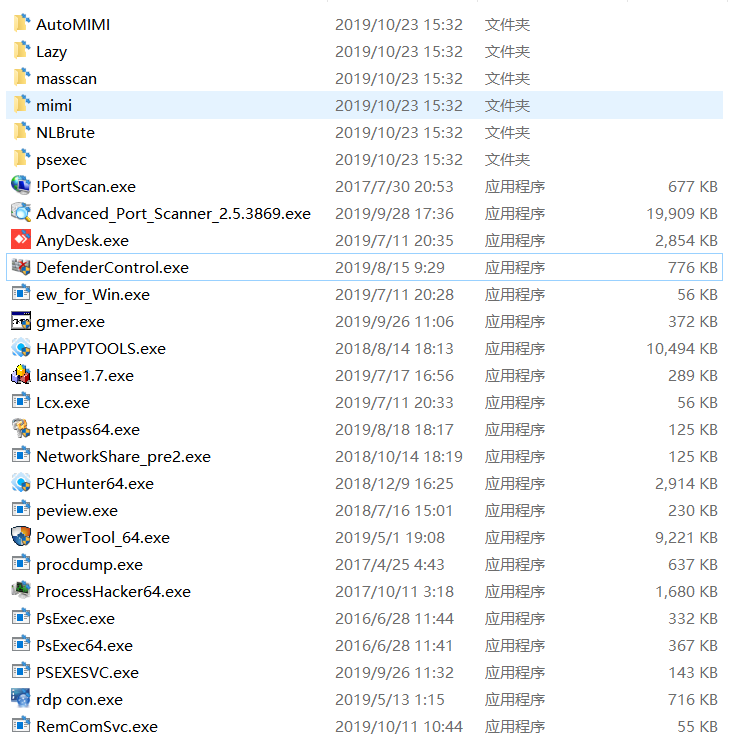Select the PowerTool_64.exe file name
Screen dimensions: 751x756
click(103, 538)
